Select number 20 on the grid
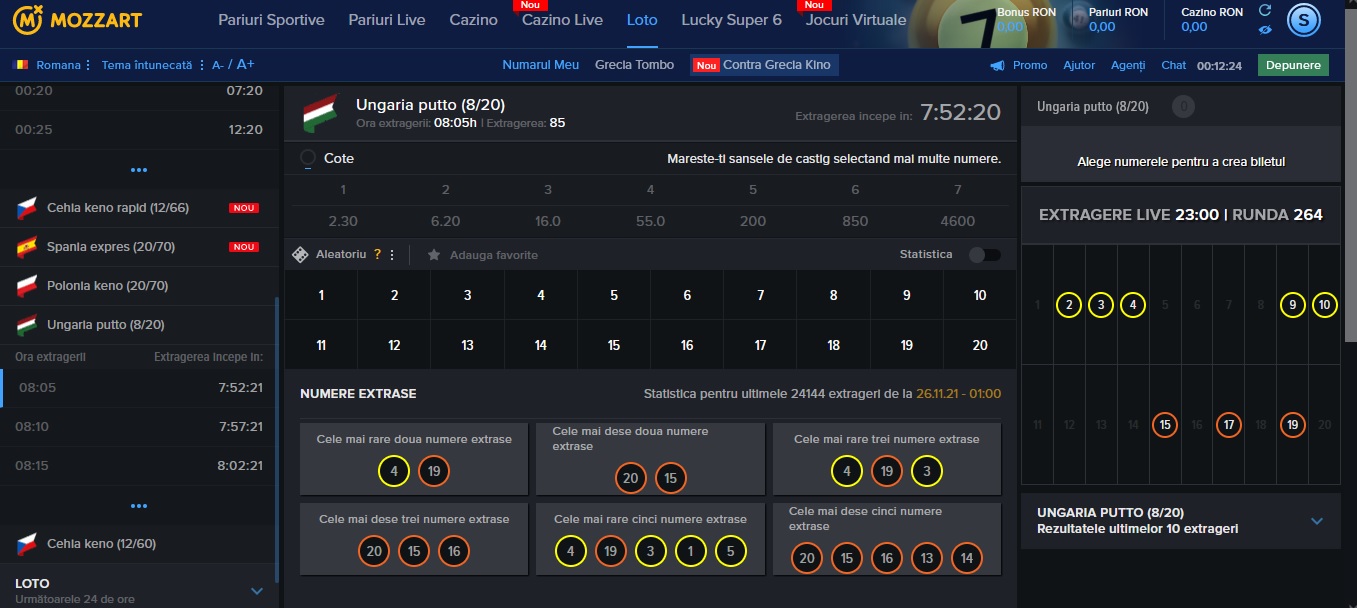The width and height of the screenshot is (1357, 608). [980, 345]
